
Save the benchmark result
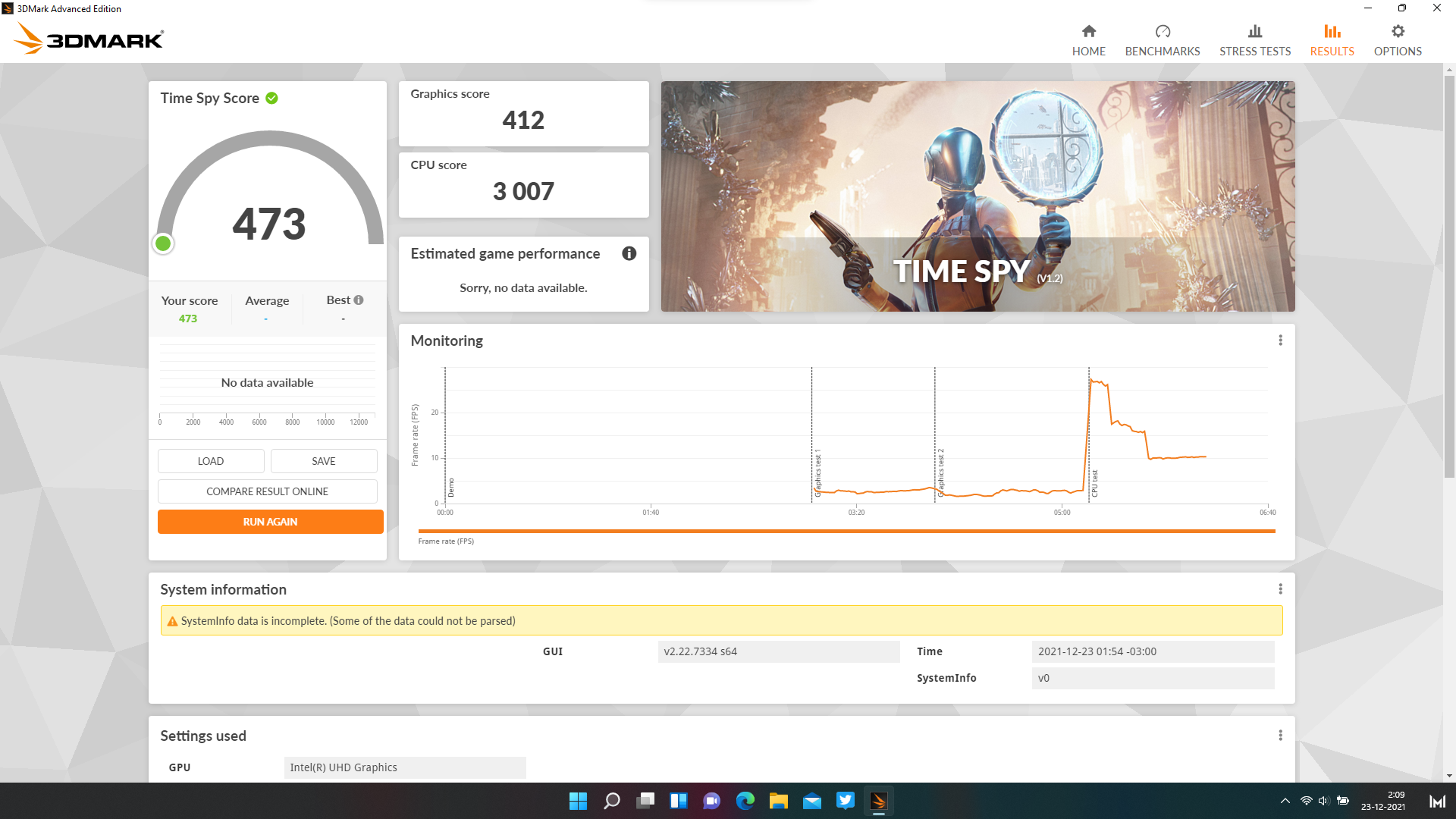tap(323, 461)
